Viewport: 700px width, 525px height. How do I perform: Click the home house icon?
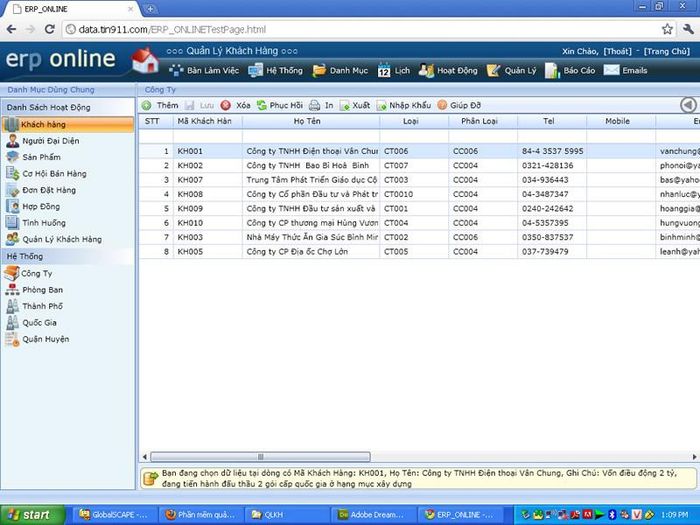point(145,61)
